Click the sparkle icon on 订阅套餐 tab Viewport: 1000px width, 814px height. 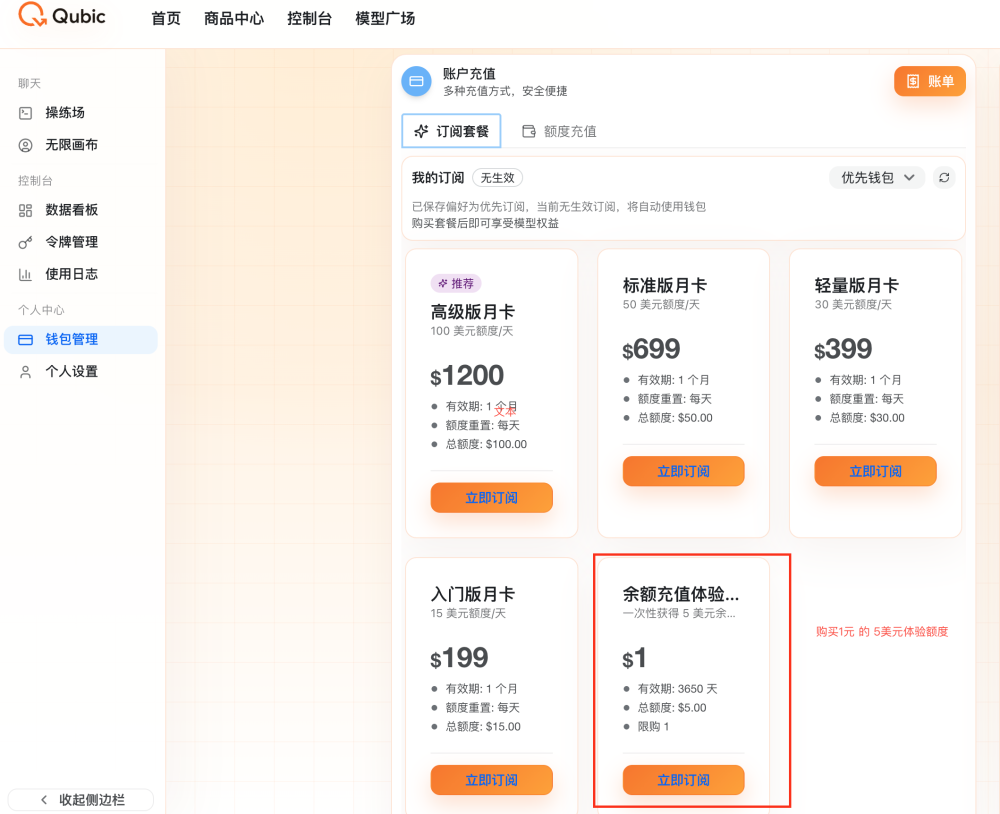421,131
